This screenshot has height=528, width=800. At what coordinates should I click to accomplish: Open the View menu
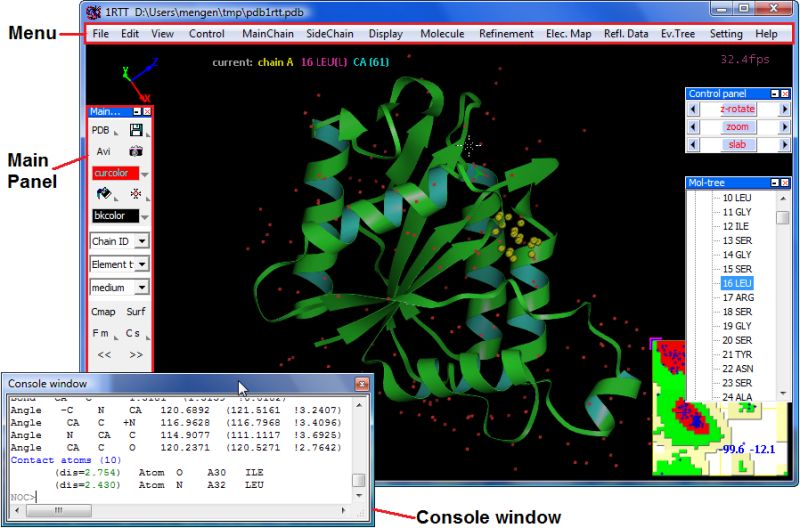(x=162, y=34)
